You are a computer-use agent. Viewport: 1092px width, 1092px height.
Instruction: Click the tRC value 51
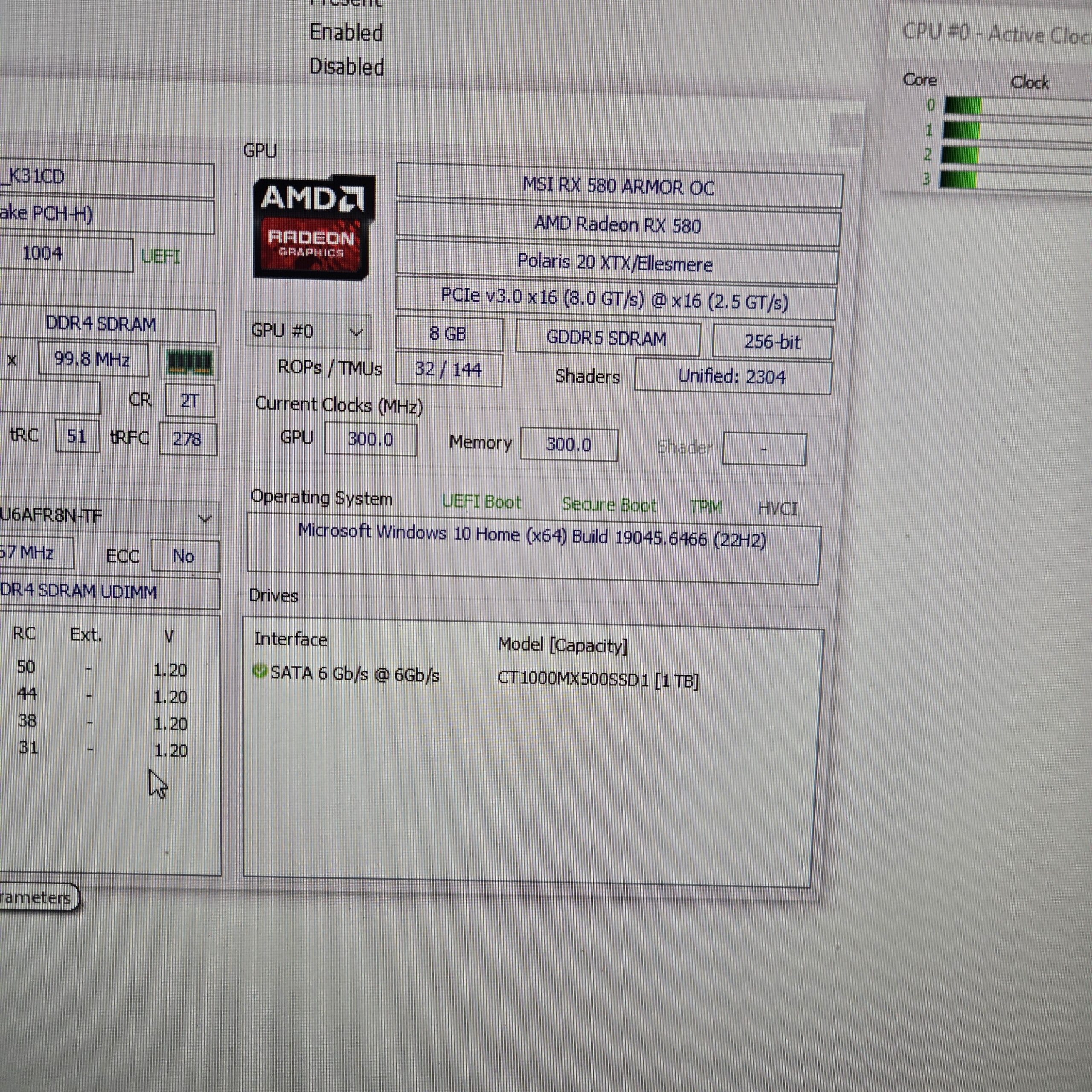78,436
